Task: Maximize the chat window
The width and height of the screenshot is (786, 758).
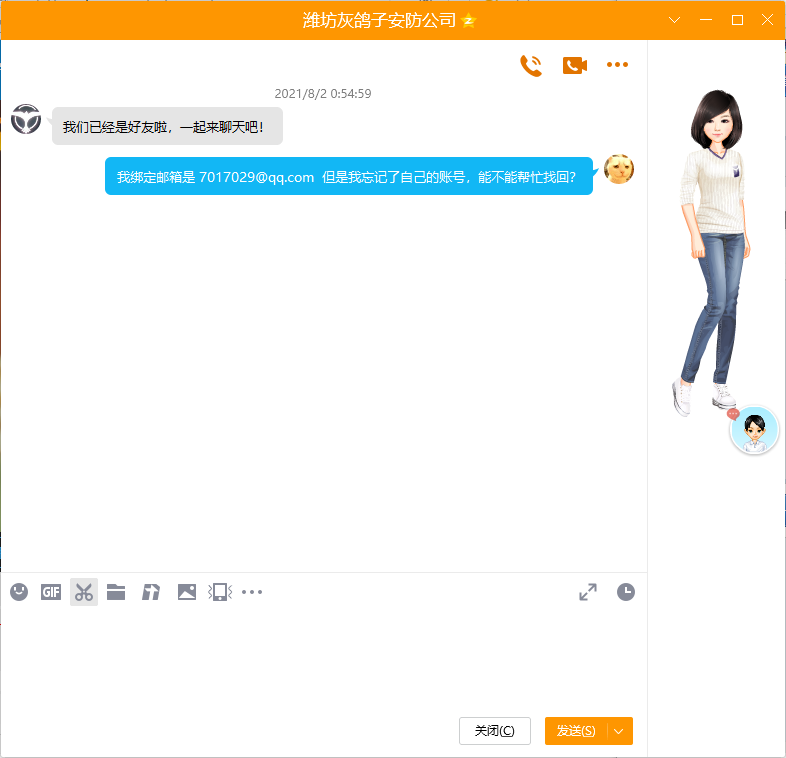Action: click(737, 20)
